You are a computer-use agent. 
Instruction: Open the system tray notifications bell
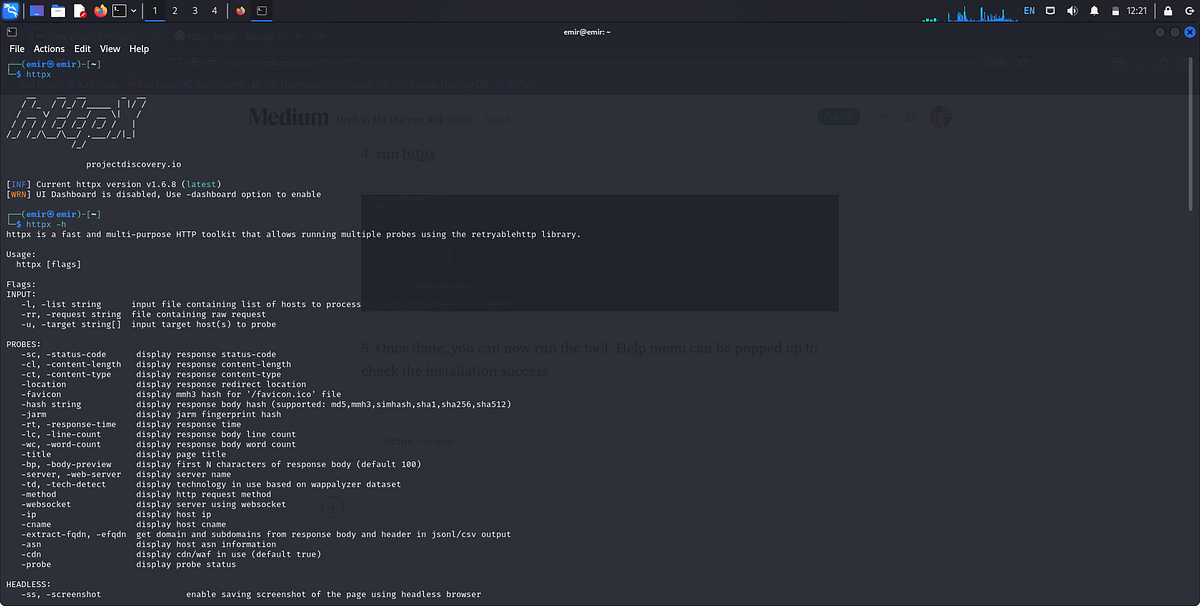click(1095, 11)
